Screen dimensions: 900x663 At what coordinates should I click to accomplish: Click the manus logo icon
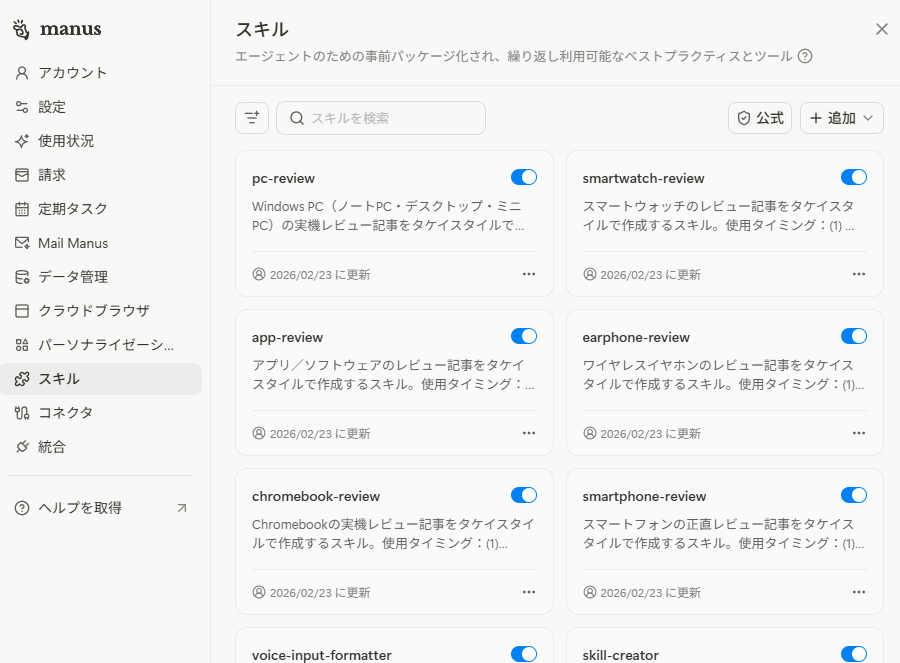pyautogui.click(x=22, y=29)
